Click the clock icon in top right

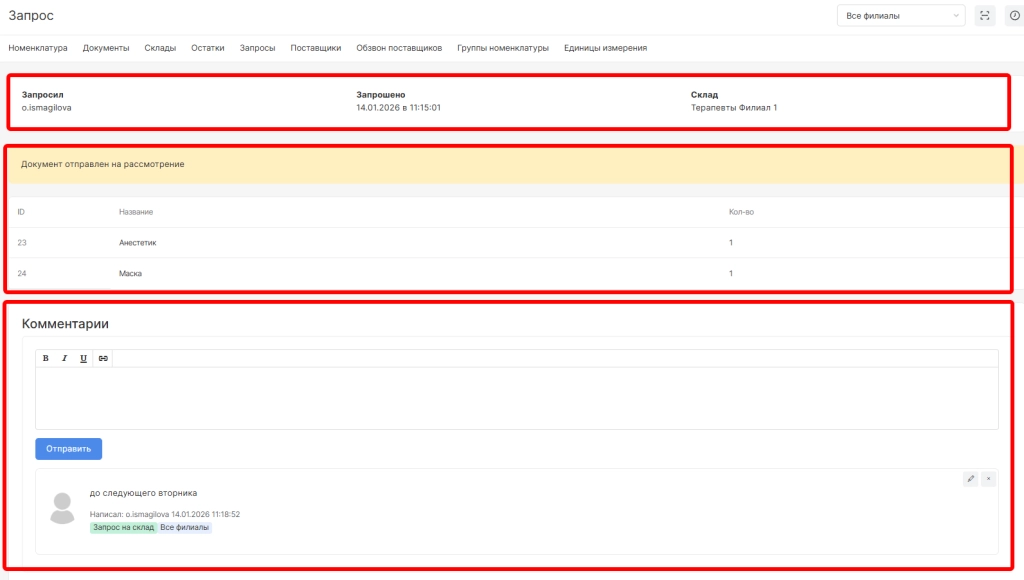[1014, 16]
